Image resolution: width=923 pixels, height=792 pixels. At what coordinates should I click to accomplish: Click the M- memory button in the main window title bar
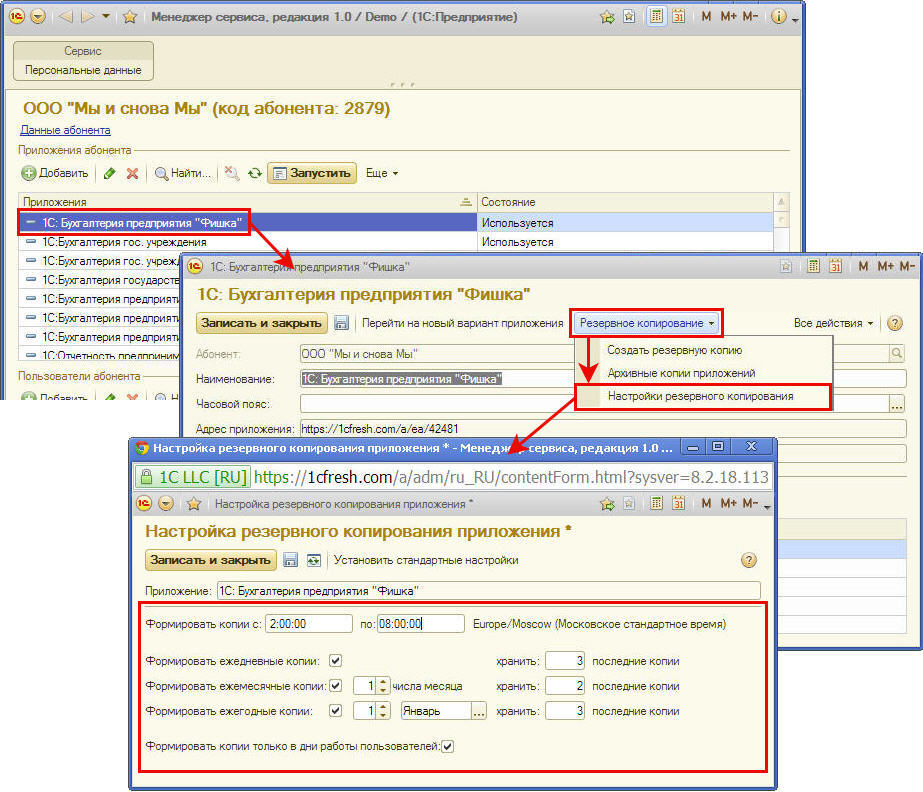[x=750, y=16]
